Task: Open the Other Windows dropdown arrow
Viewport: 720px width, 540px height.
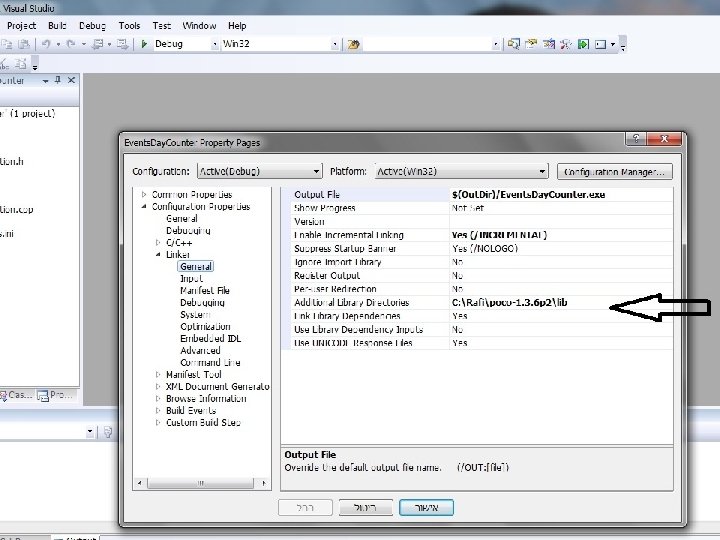Action: pyautogui.click(x=613, y=45)
